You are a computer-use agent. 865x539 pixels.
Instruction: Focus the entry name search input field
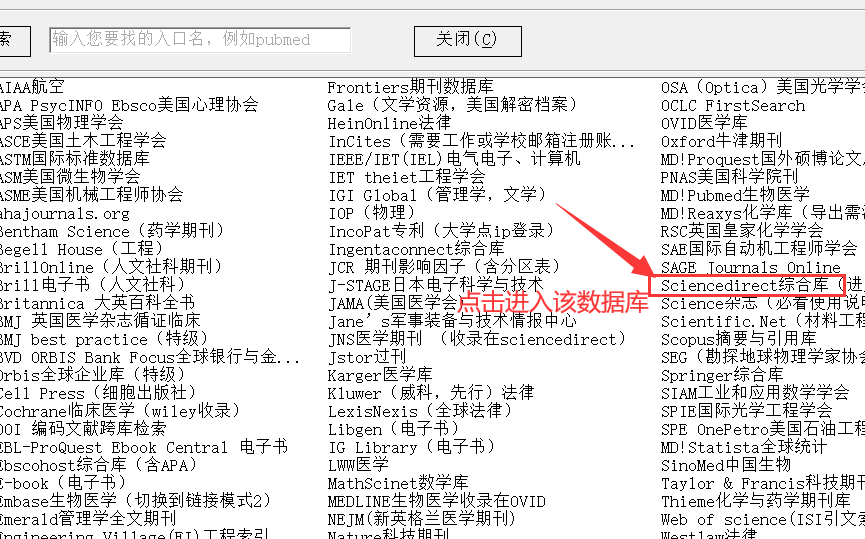(x=200, y=40)
